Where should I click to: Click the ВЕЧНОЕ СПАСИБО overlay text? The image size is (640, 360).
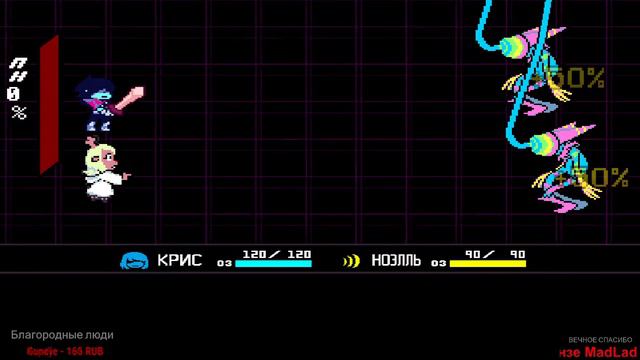[x=600, y=340]
